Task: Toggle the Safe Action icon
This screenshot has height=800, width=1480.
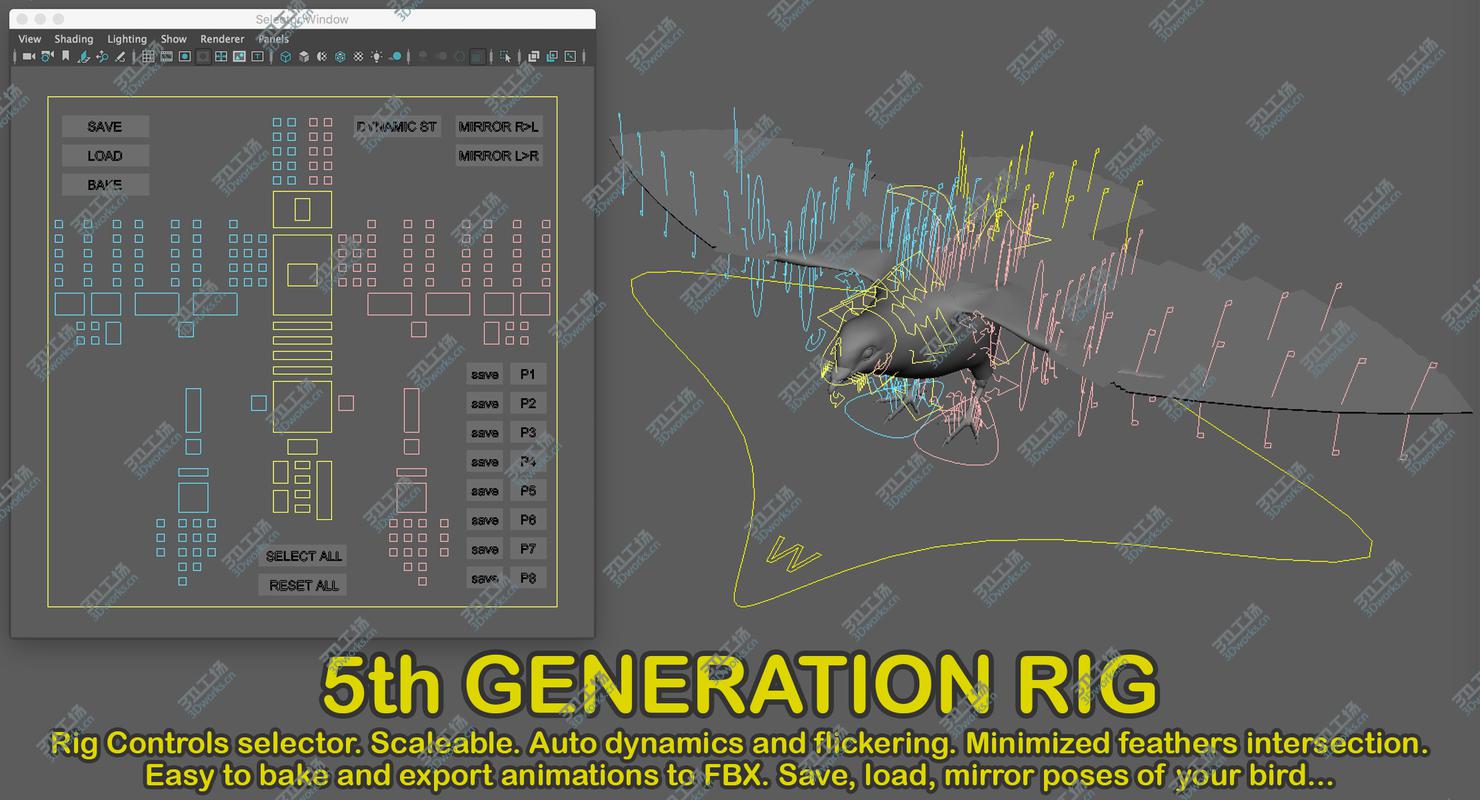Action: pos(239,57)
